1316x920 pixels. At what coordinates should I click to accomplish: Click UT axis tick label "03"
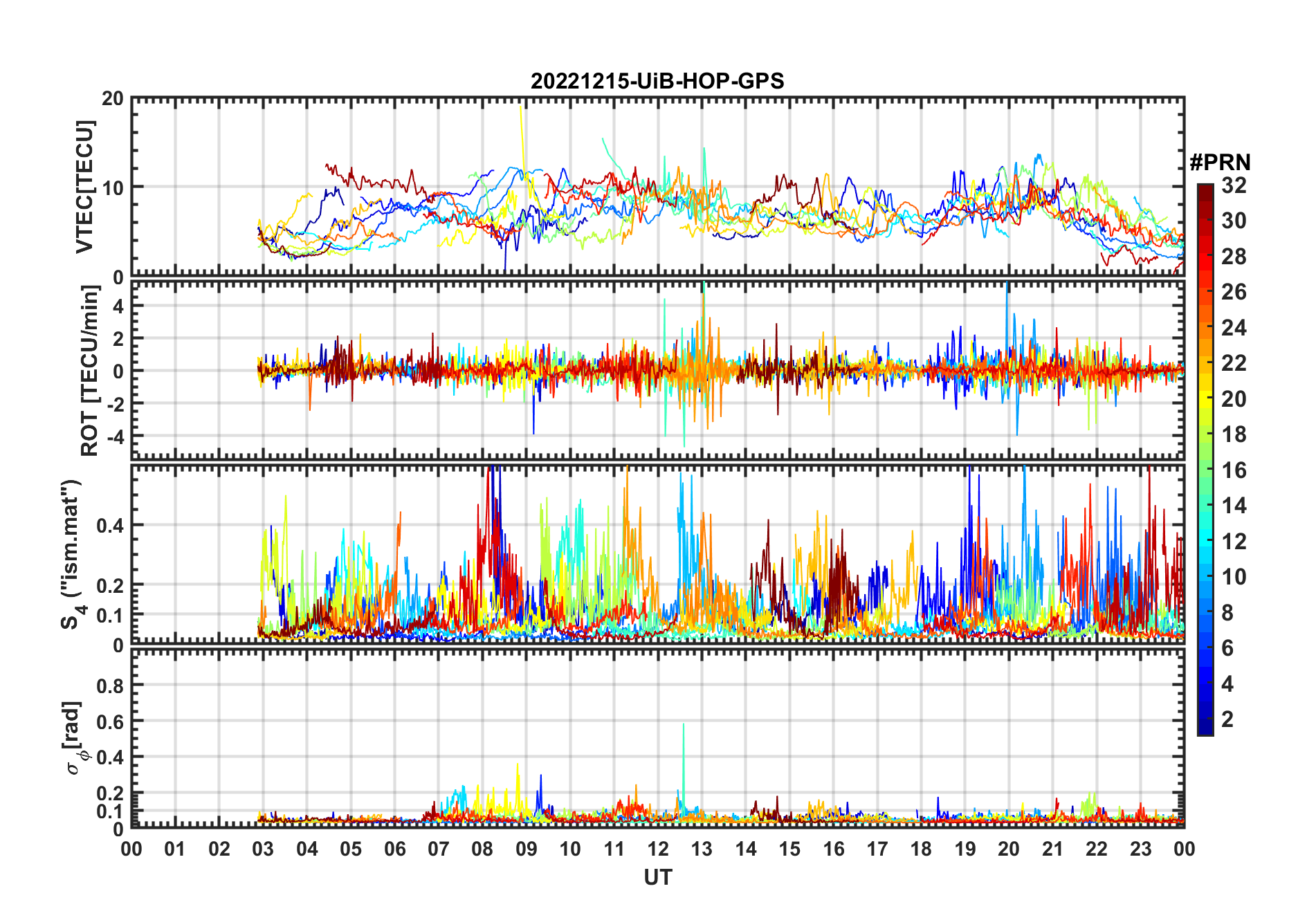point(263,849)
